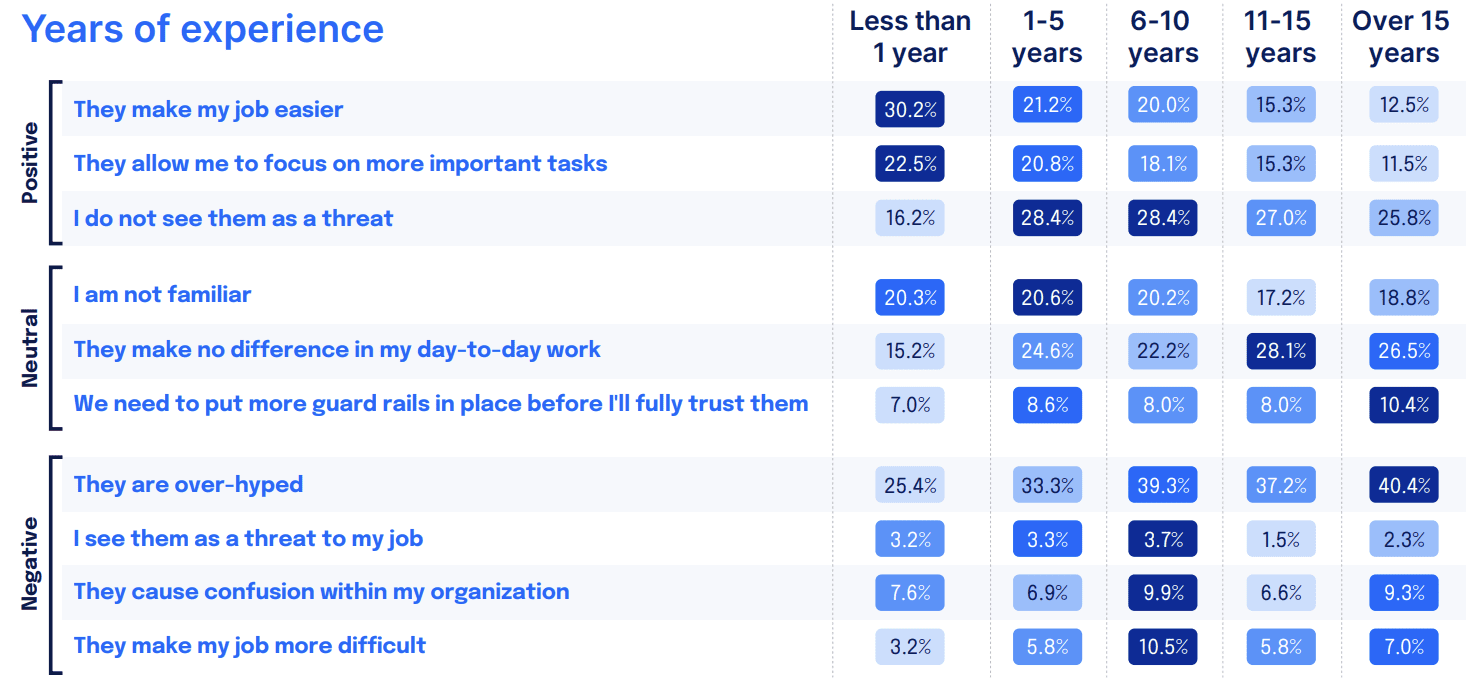1478x690 pixels.
Task: Select the "They are over-hyped" row label
Action: [188, 484]
